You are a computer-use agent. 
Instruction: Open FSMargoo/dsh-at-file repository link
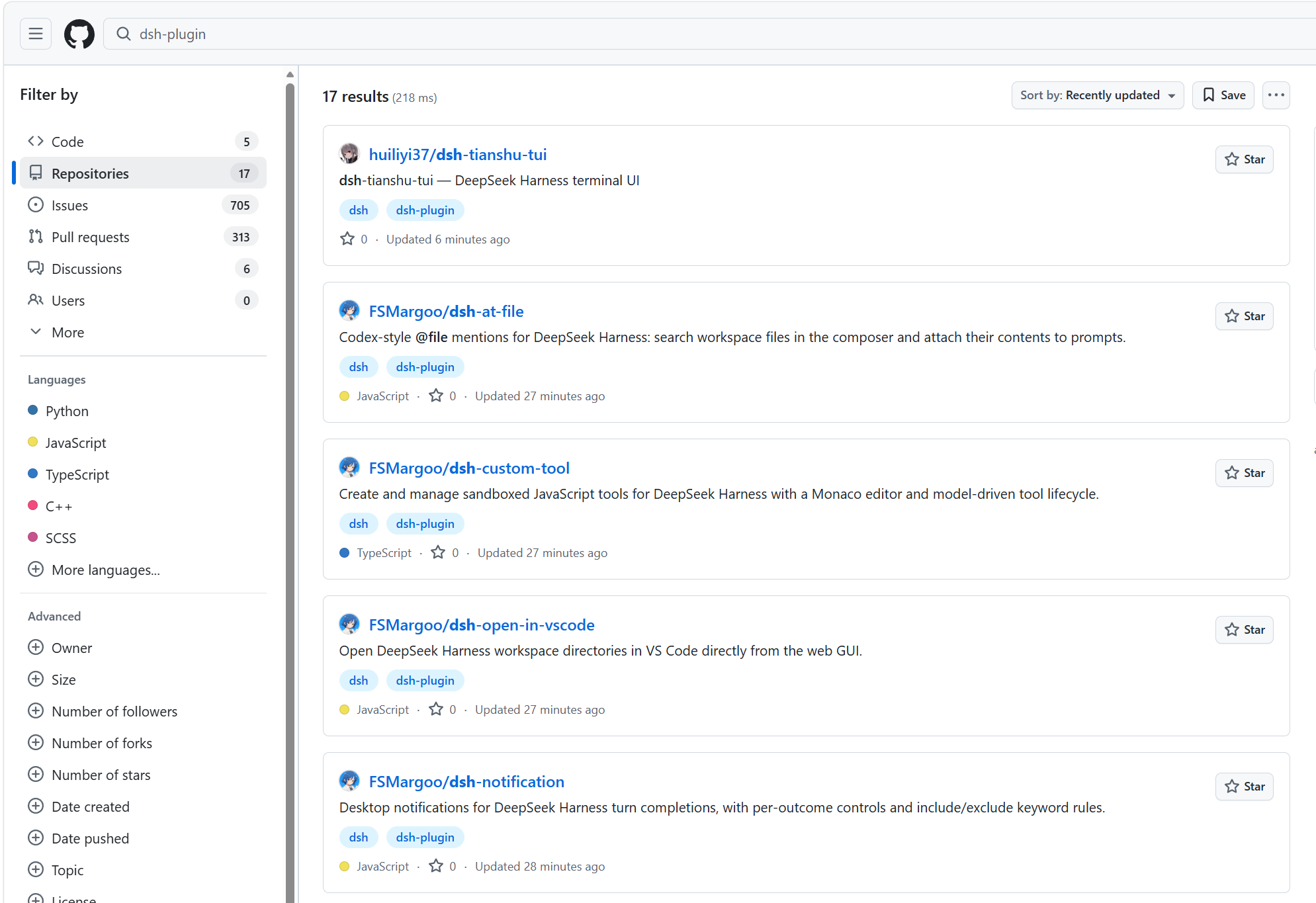tap(447, 311)
